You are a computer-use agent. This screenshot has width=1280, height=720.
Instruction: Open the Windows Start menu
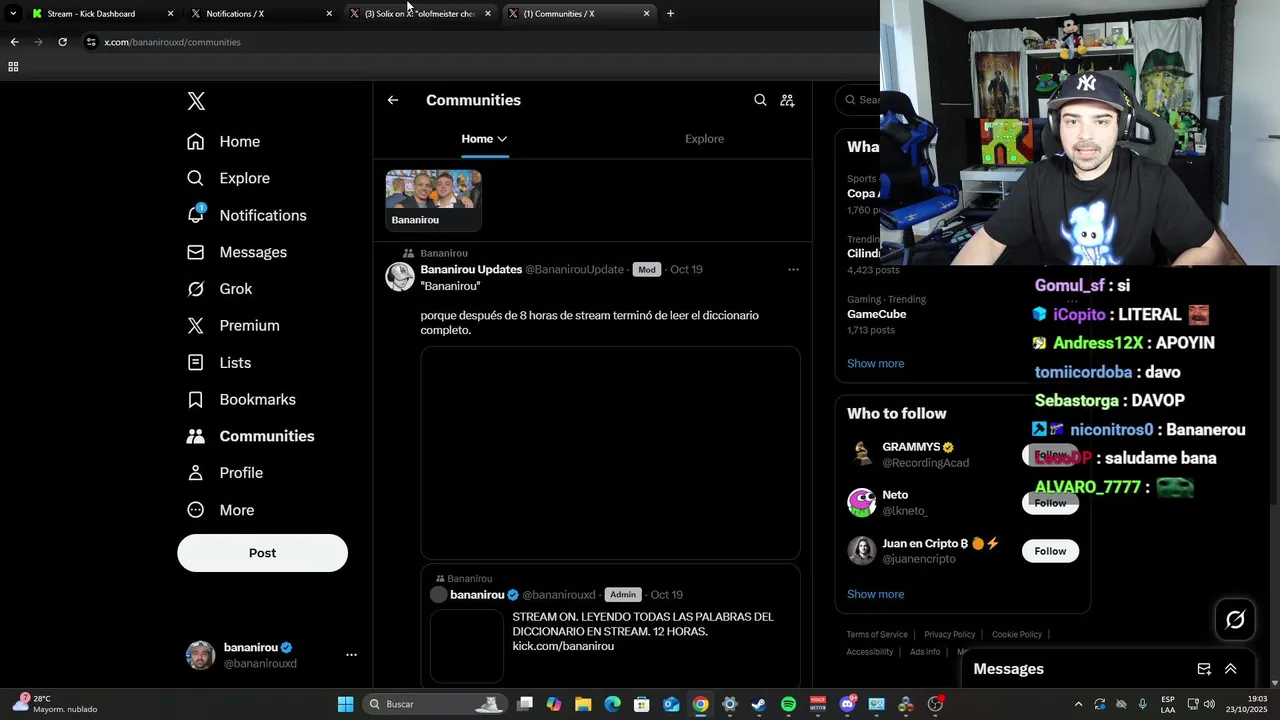point(345,704)
